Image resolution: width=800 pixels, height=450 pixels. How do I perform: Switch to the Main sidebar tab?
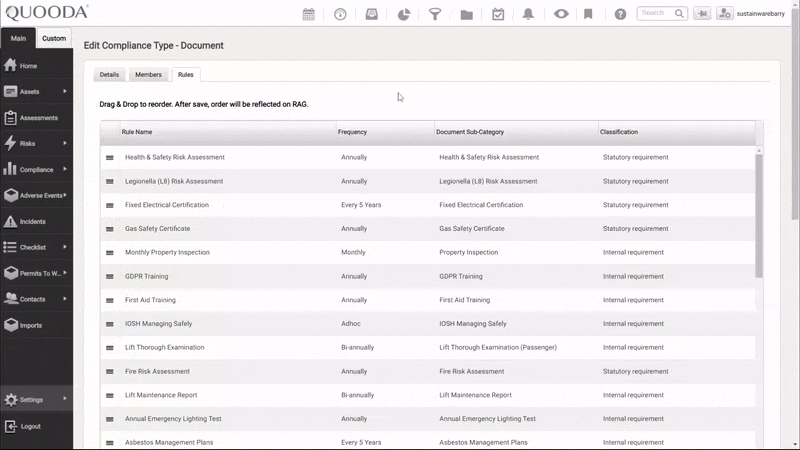click(18, 38)
